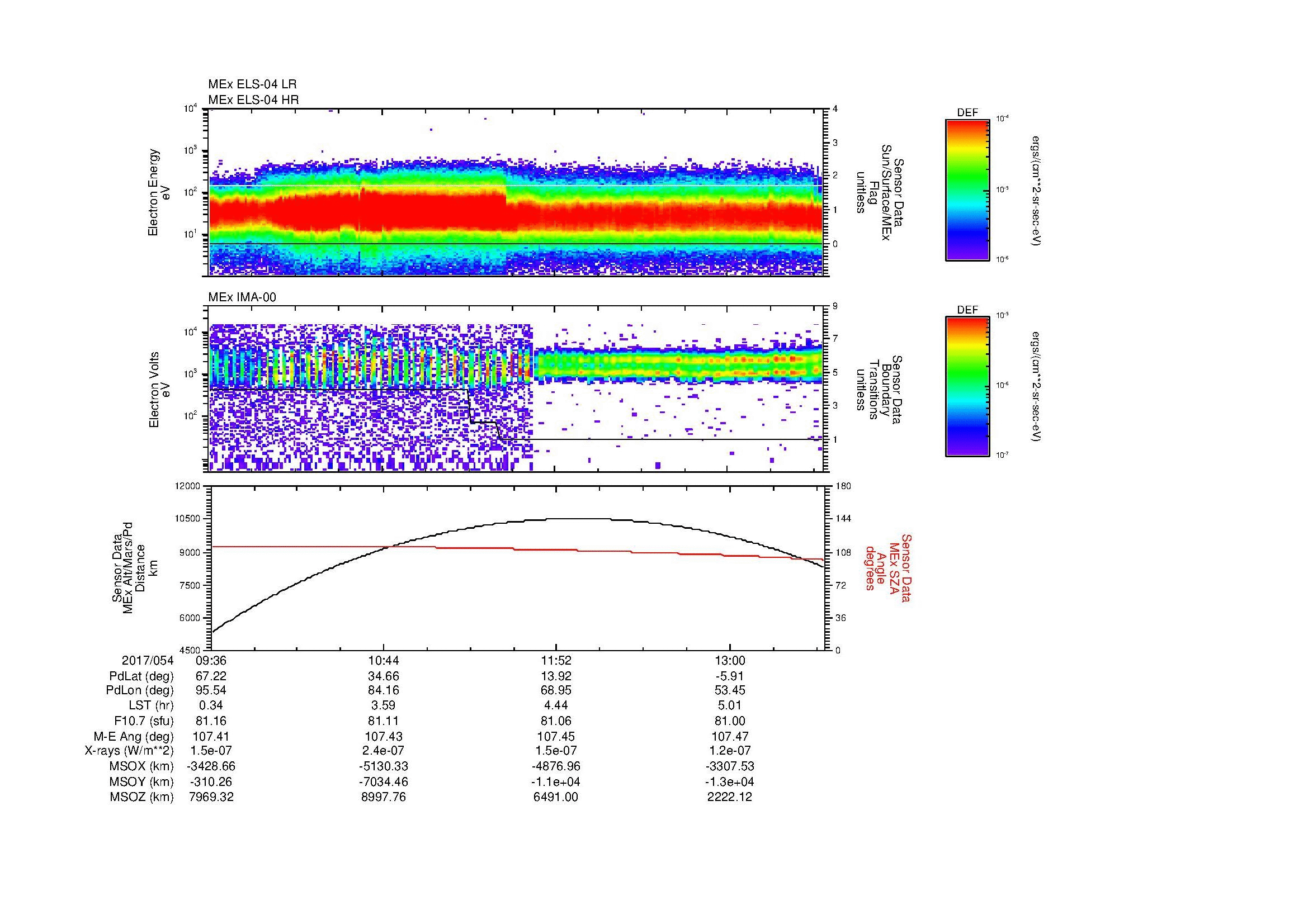Click the 'LST (hr)' row label
Screen dimensions: 1308x924
click(151, 706)
